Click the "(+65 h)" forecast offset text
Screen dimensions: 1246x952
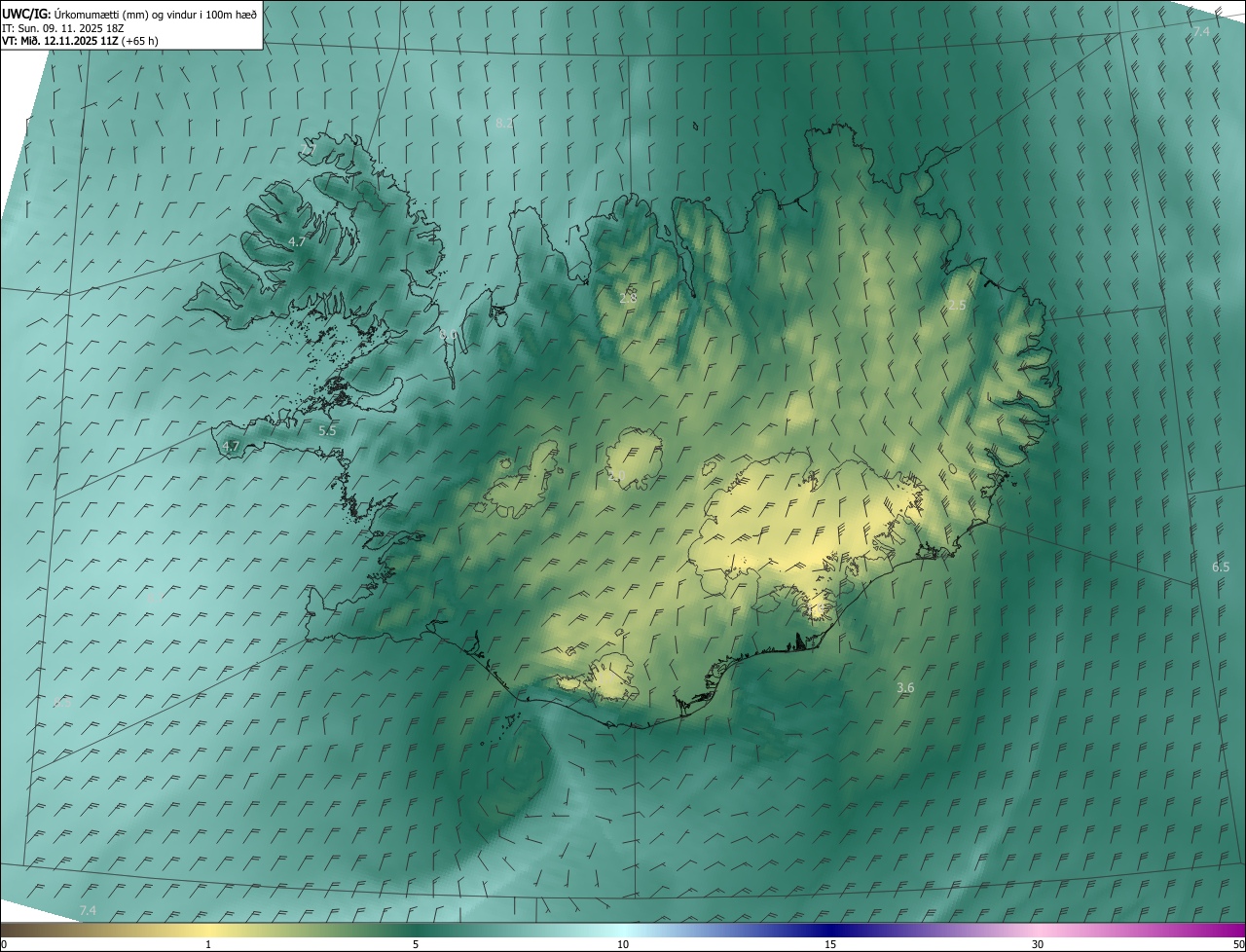(x=139, y=41)
